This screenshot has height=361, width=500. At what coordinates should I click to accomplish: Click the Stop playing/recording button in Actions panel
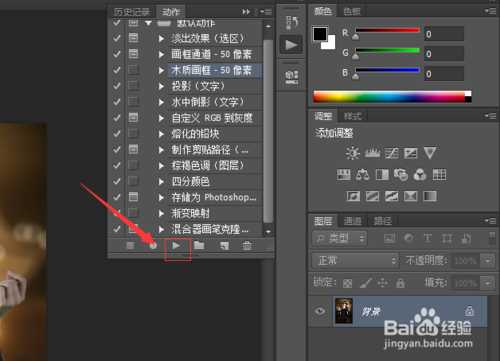click(x=130, y=246)
